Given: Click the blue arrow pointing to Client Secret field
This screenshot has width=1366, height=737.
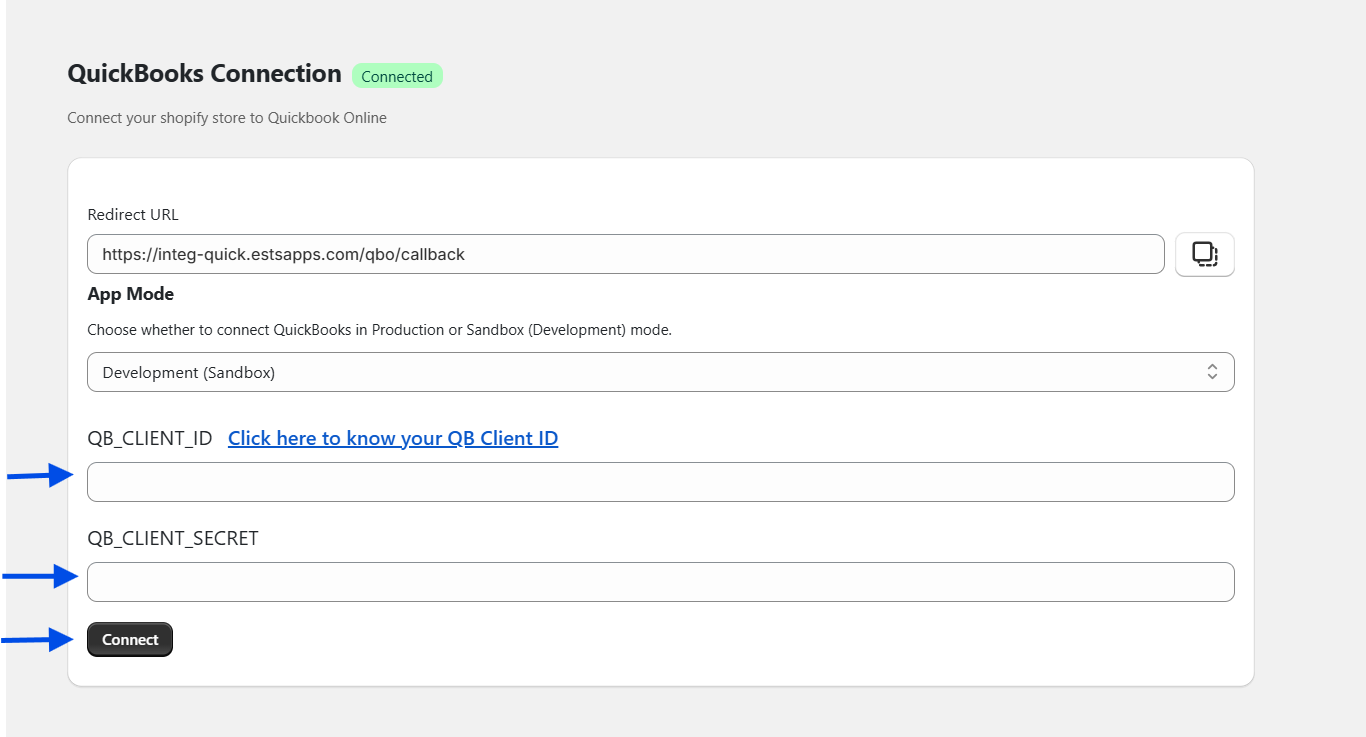Looking at the screenshot, I should pos(40,576).
